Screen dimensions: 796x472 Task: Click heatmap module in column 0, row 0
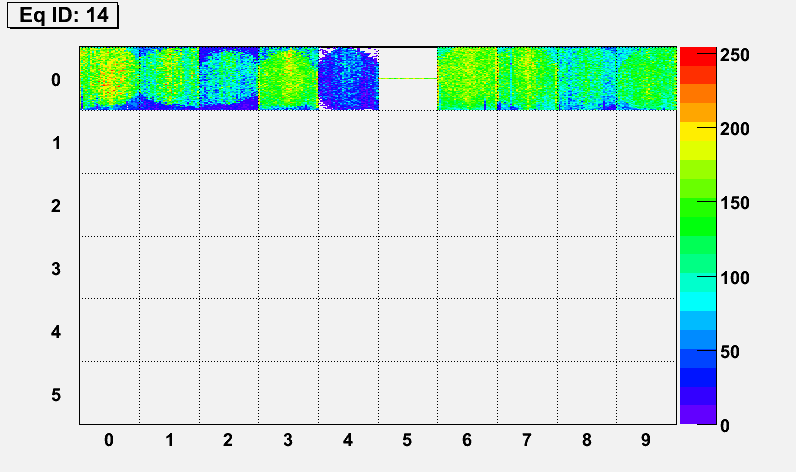coord(110,79)
